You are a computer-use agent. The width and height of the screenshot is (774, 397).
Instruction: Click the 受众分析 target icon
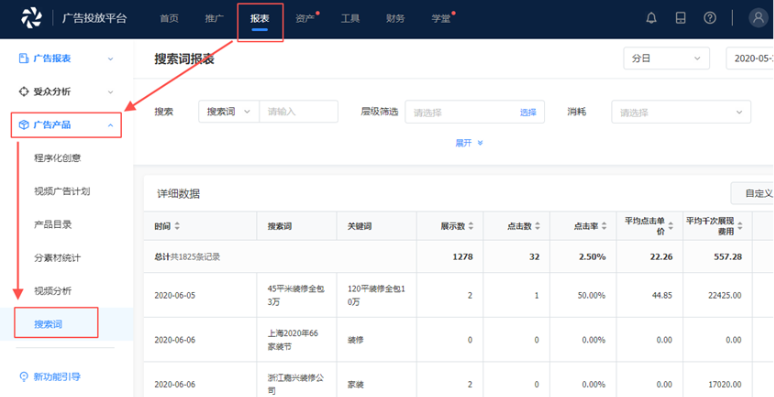[23, 91]
